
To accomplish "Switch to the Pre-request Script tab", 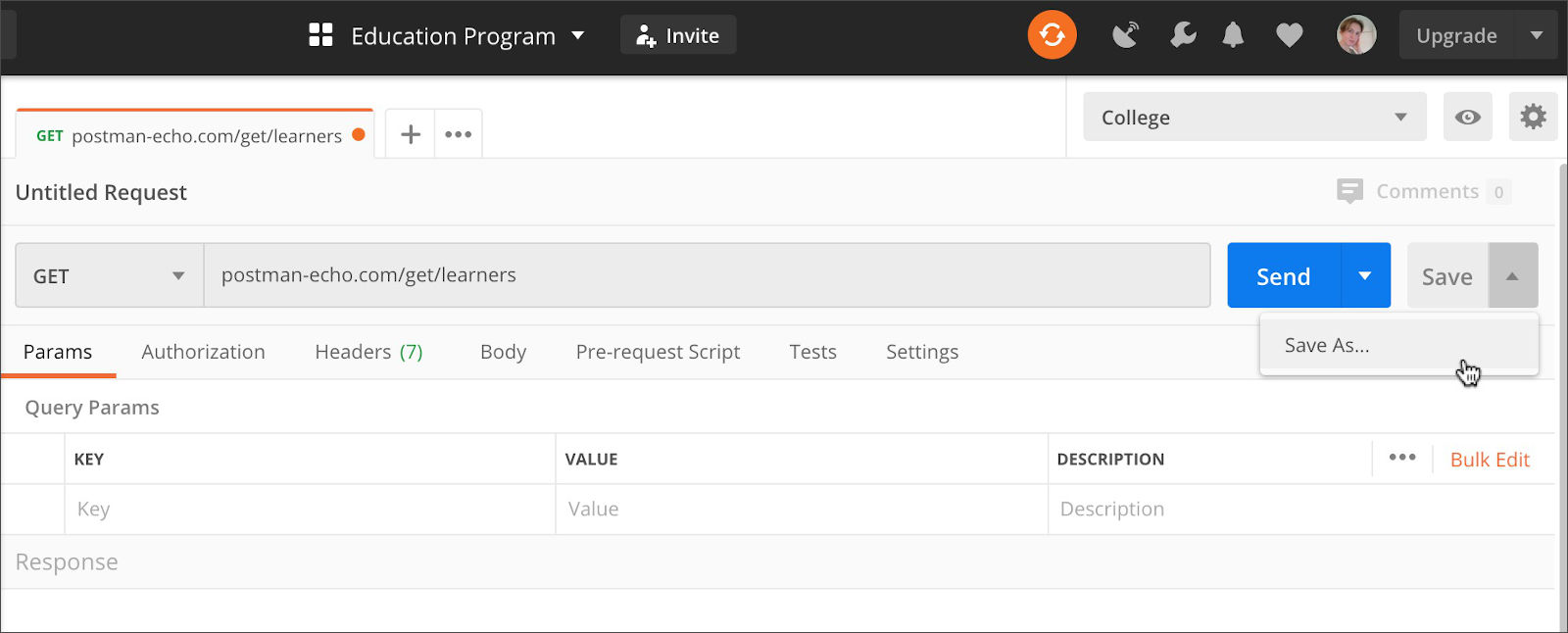I will click(658, 352).
